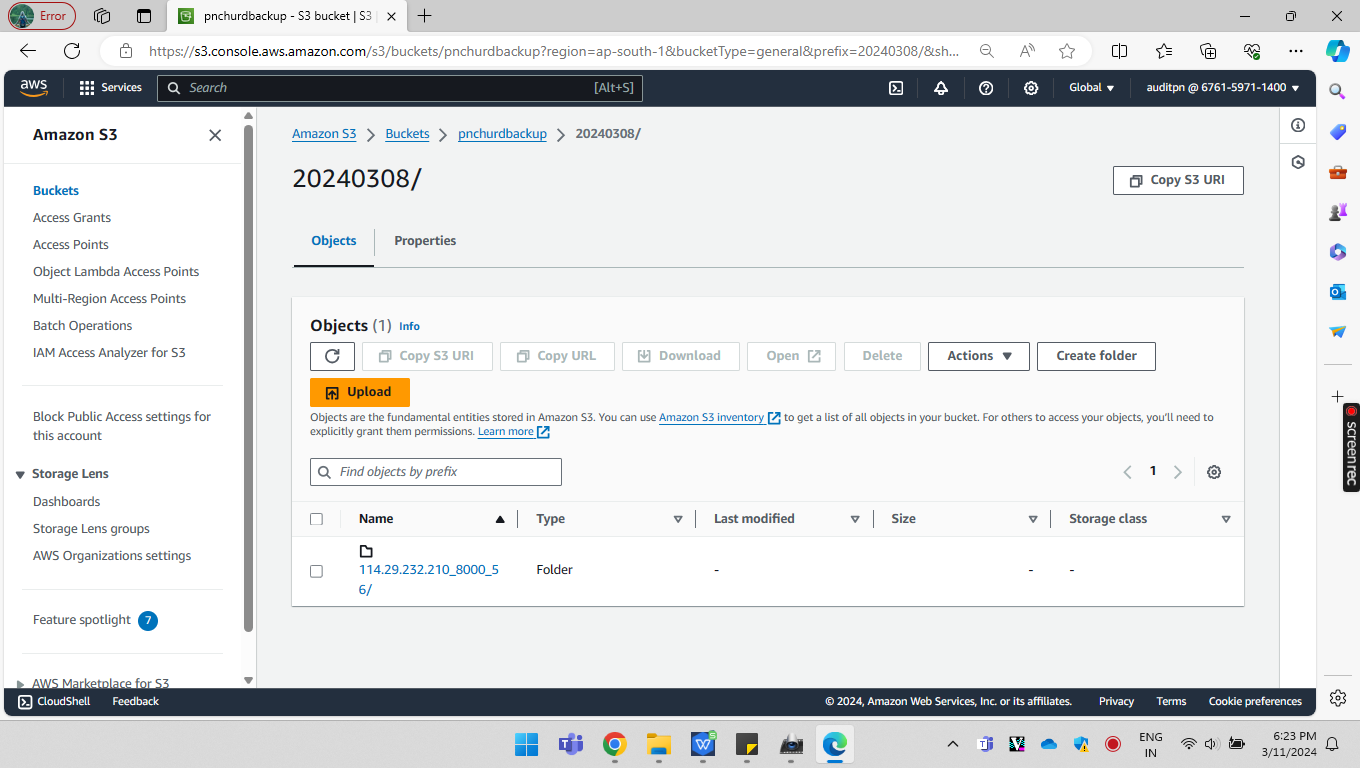Open the AWS home logo

click(x=34, y=88)
